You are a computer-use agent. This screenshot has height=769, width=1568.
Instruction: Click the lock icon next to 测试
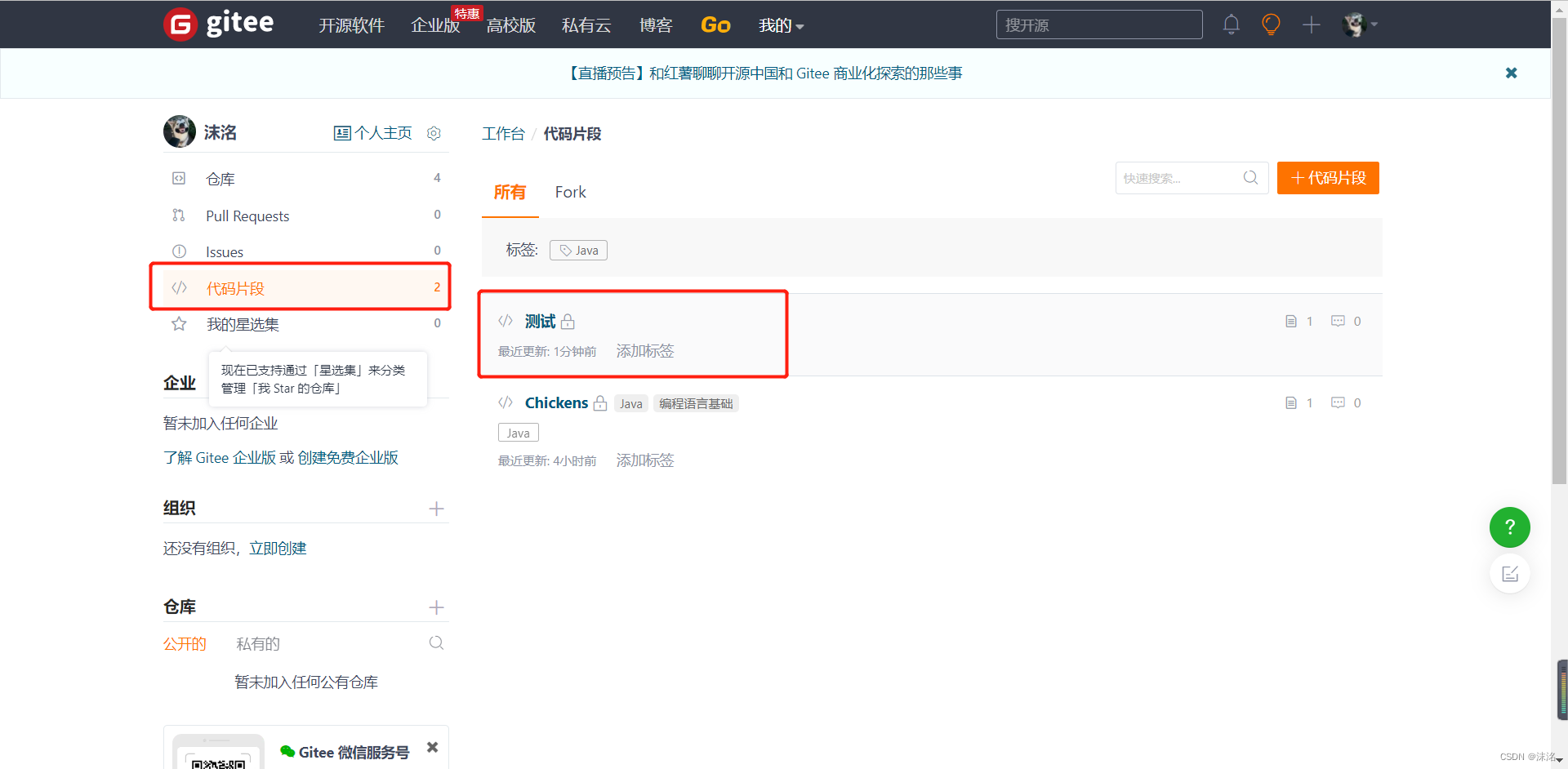(x=568, y=322)
